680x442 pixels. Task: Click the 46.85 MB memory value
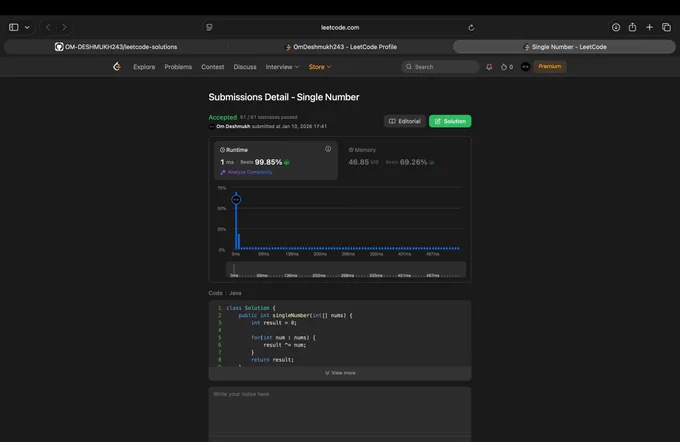tap(363, 162)
